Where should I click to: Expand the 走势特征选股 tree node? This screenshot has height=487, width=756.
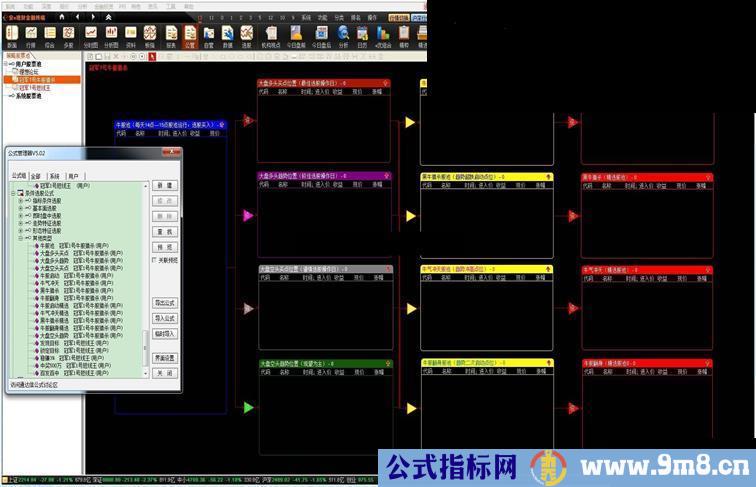pyautogui.click(x=21, y=223)
